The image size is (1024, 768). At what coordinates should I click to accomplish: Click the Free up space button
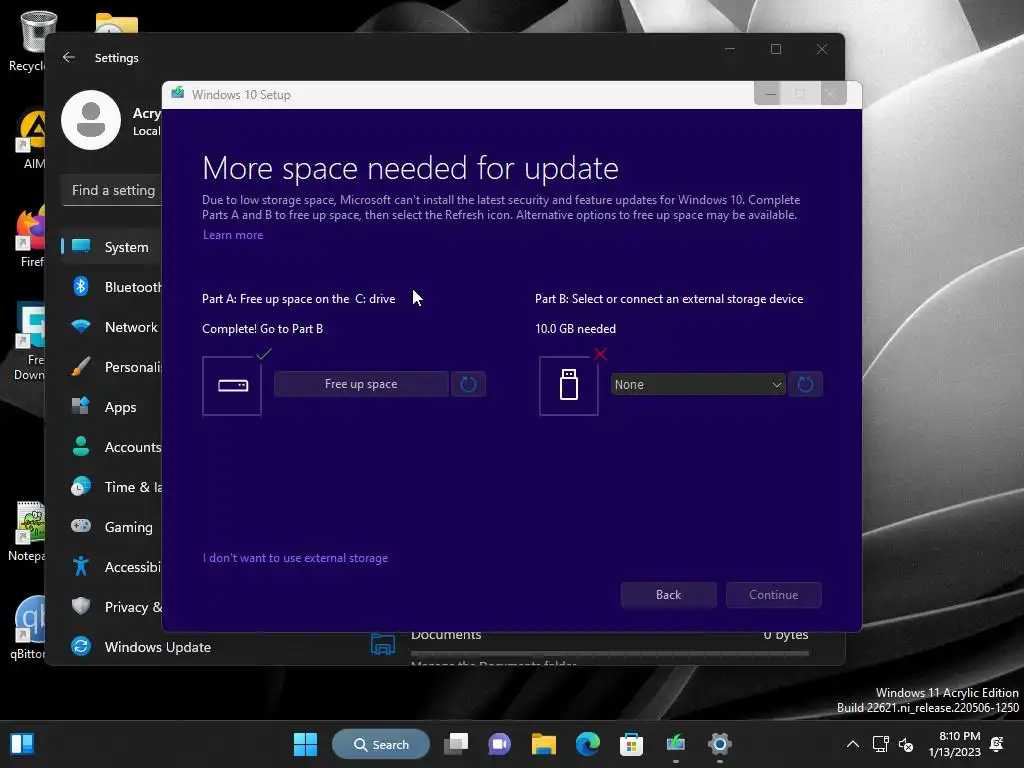point(361,384)
